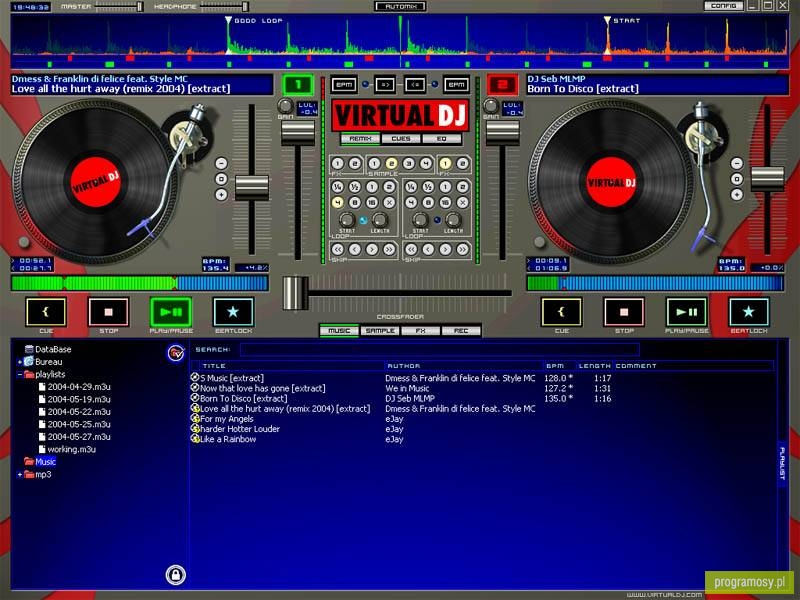Click the right BPM button
800x600 pixels.
coord(456,85)
